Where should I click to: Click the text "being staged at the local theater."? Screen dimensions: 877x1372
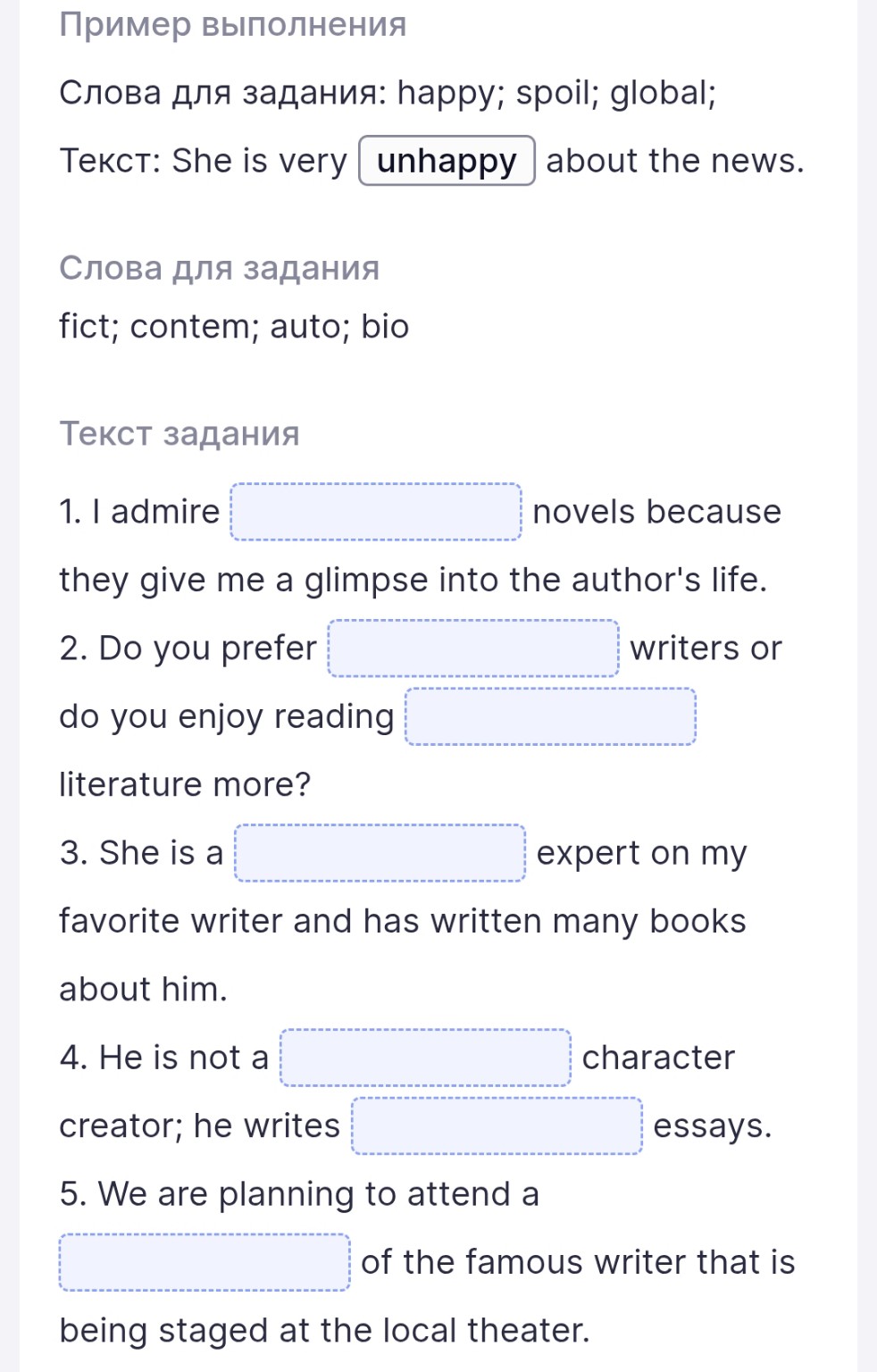click(x=324, y=1331)
